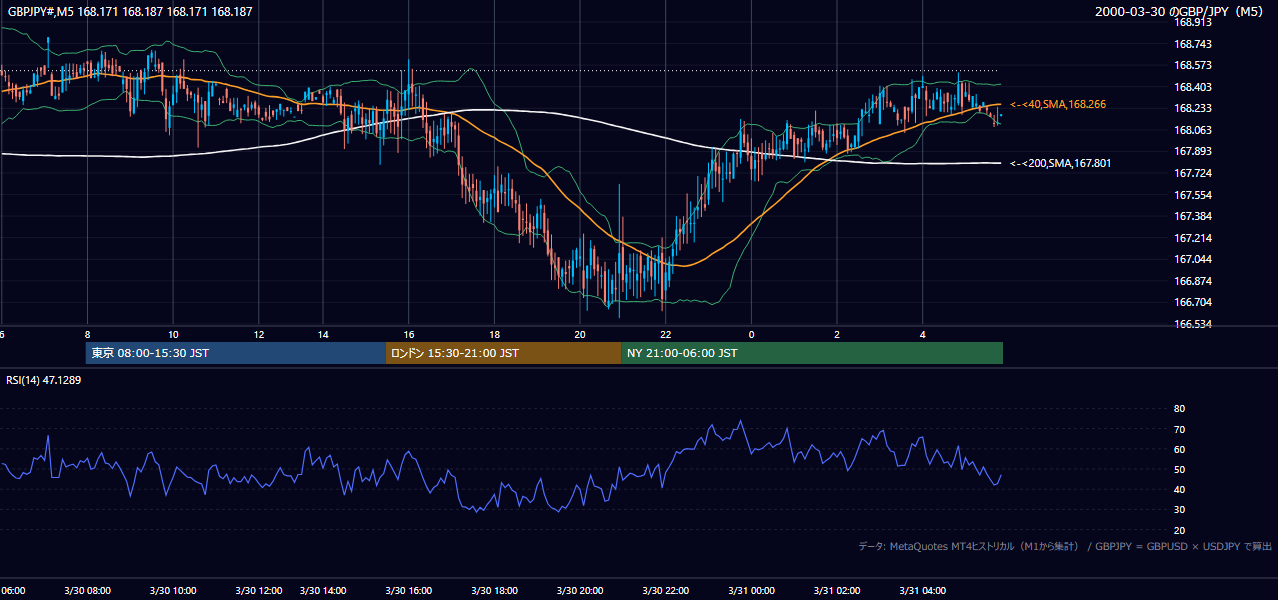Select the NY session bar 'NY 21:00-06:00 JST'
Image resolution: width=1278 pixels, height=600 pixels.
(x=812, y=353)
